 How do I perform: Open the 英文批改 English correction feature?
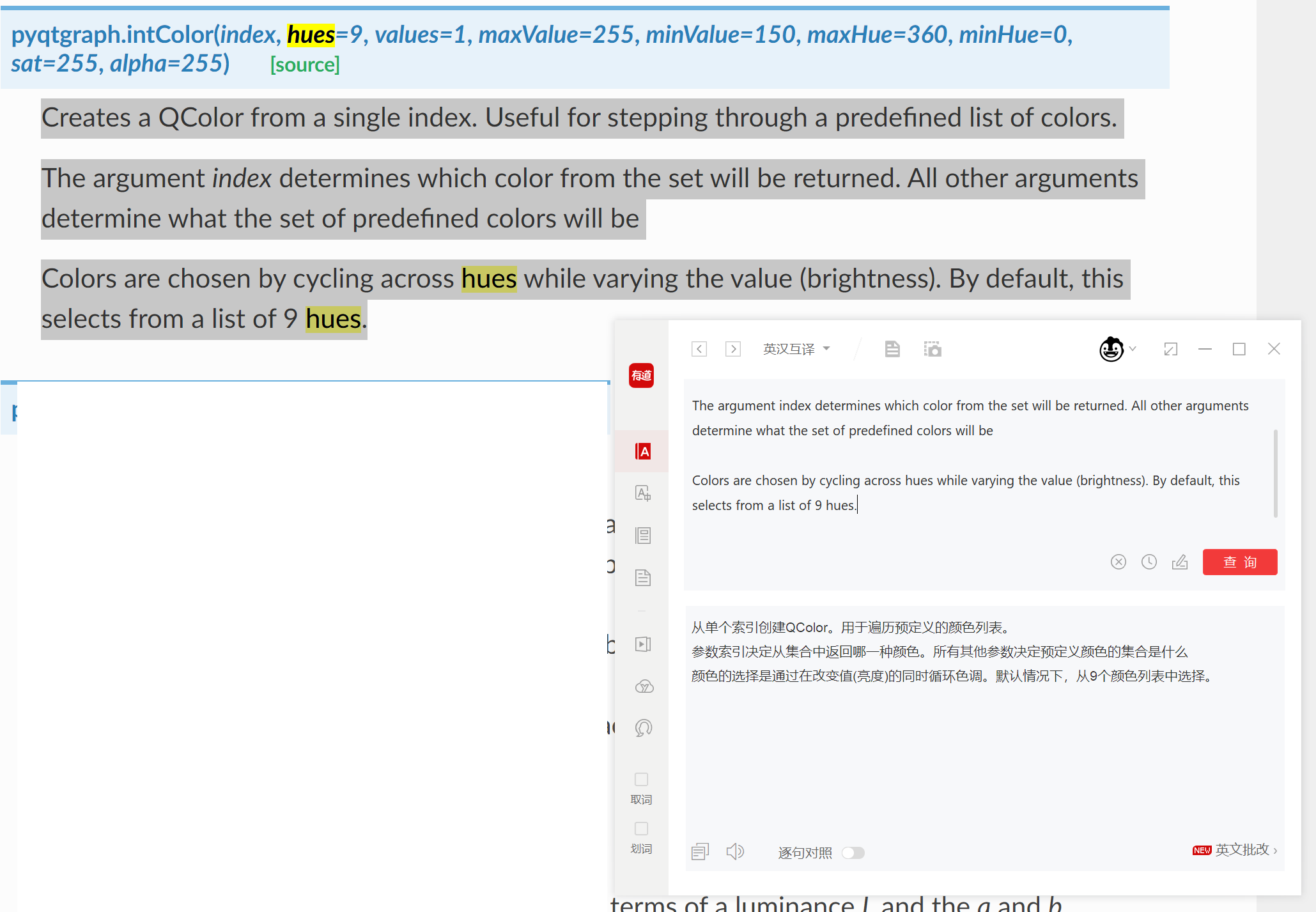pos(1242,850)
